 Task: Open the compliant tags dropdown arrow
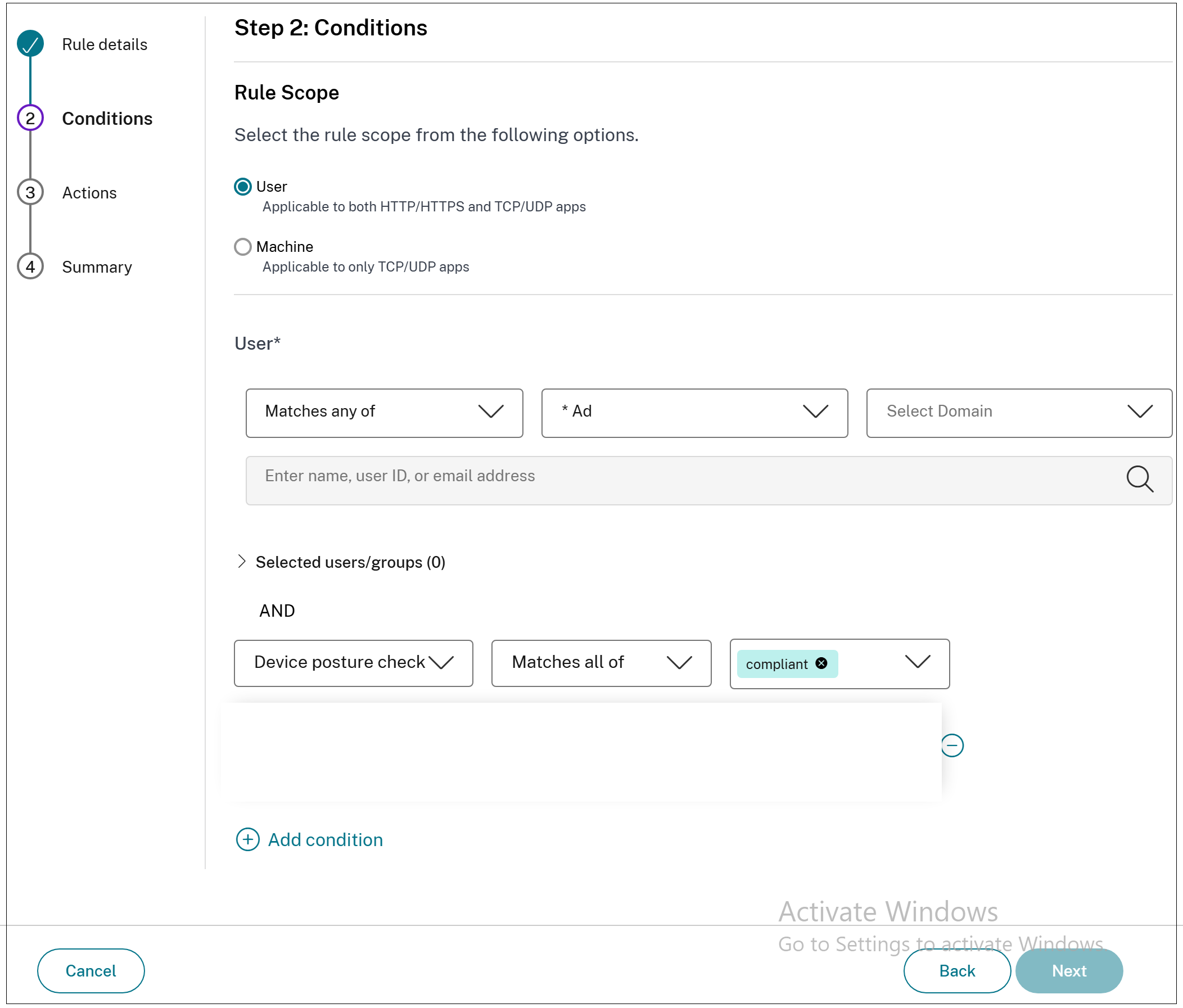[918, 662]
